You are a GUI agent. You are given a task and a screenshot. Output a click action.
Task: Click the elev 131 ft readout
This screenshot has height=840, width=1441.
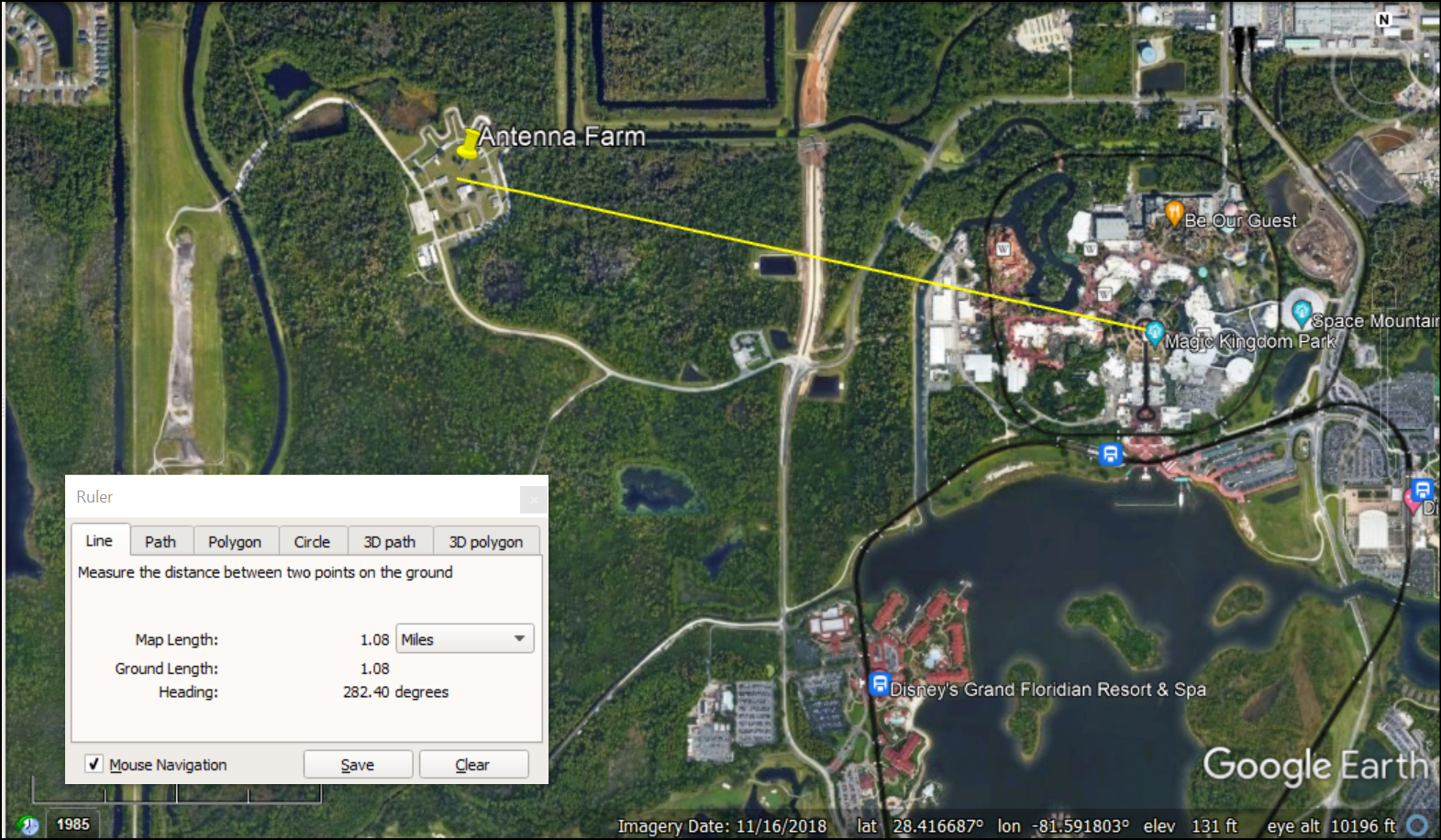click(1190, 826)
